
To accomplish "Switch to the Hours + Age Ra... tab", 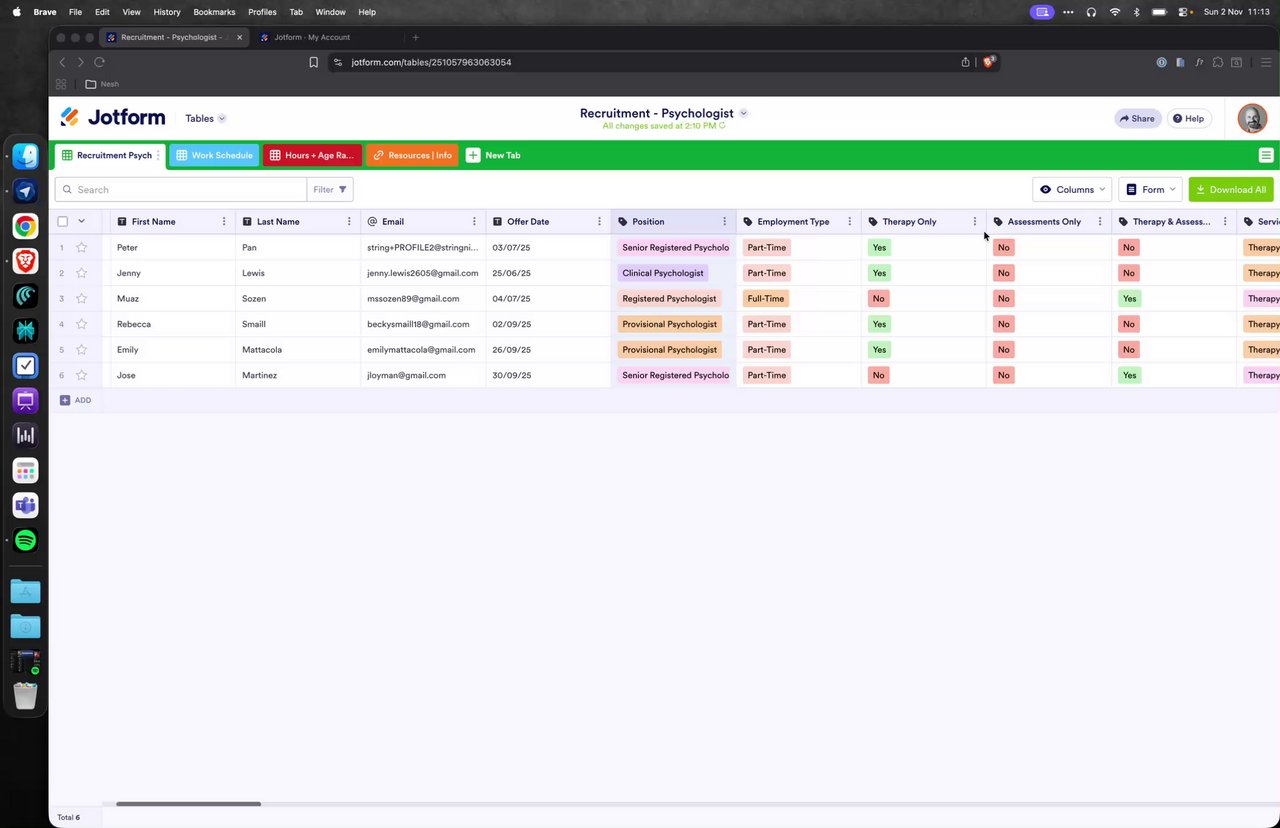I will point(312,155).
